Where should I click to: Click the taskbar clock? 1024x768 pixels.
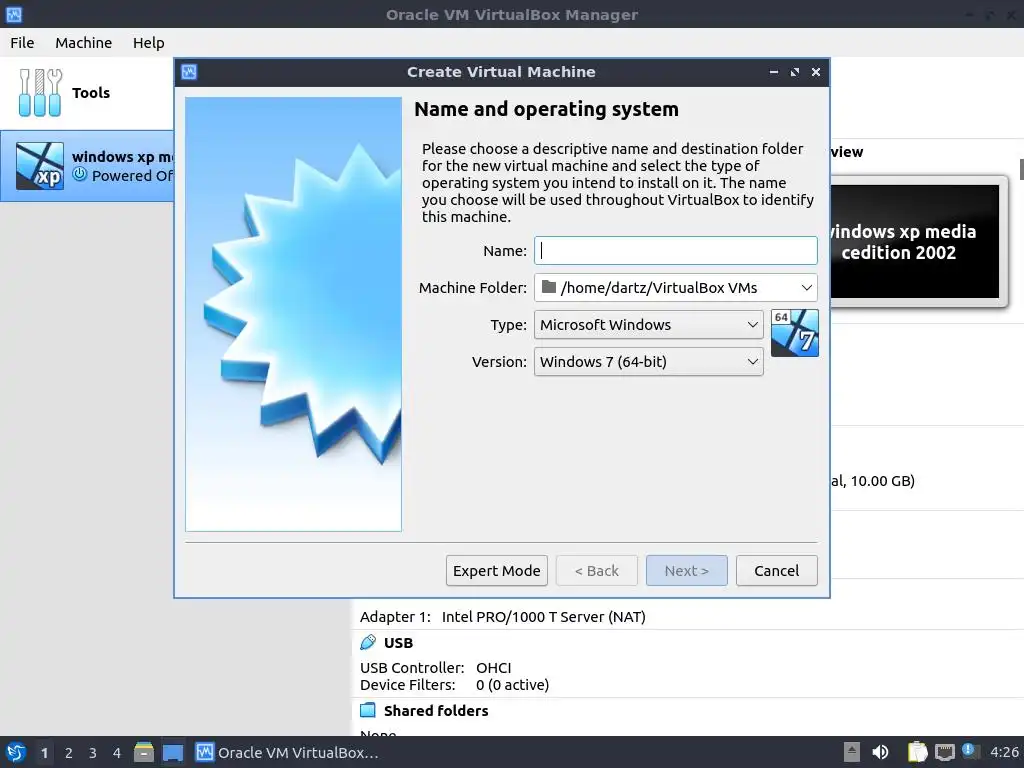tap(1004, 752)
